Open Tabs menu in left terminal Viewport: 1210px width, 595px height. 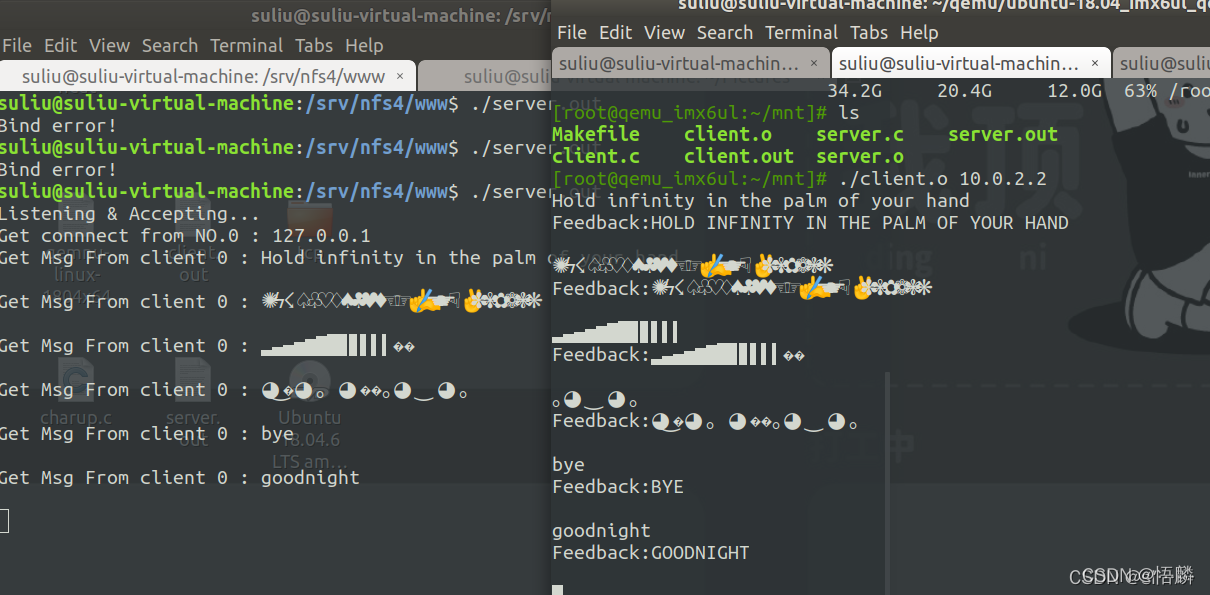(x=314, y=46)
